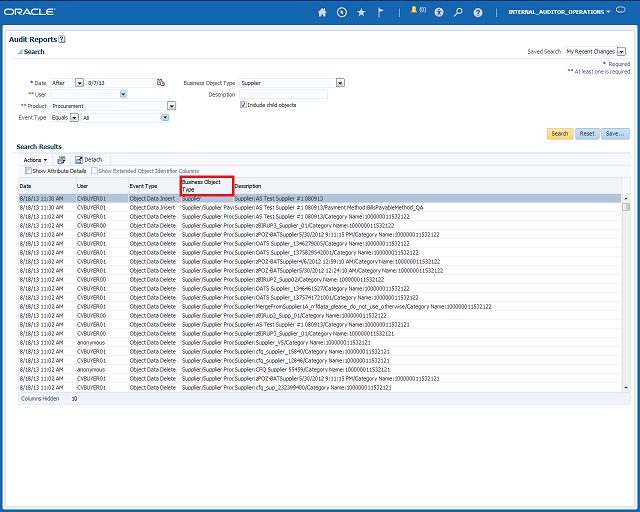Open Audit Reports help icon

tap(62, 39)
